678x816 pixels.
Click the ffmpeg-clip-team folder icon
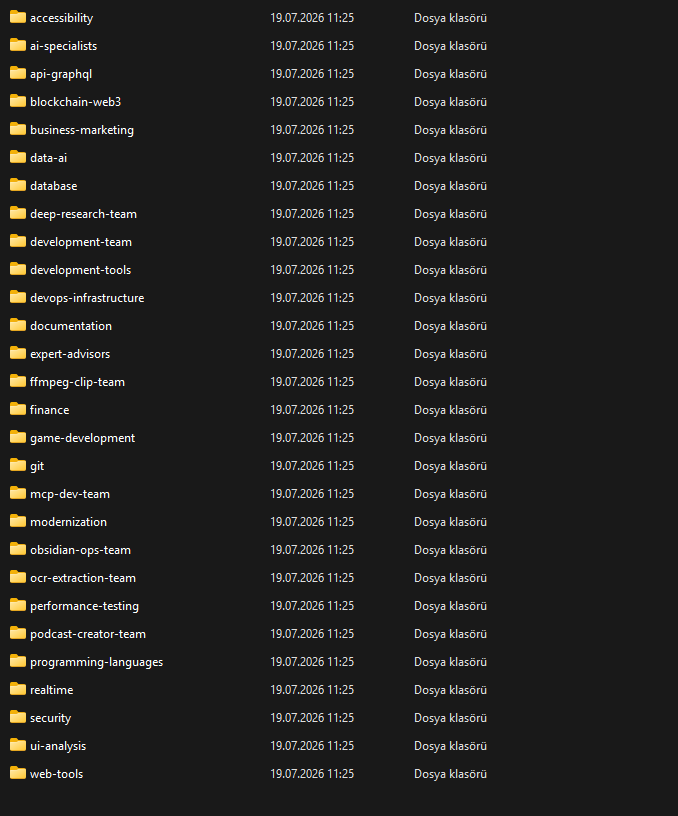pos(18,381)
